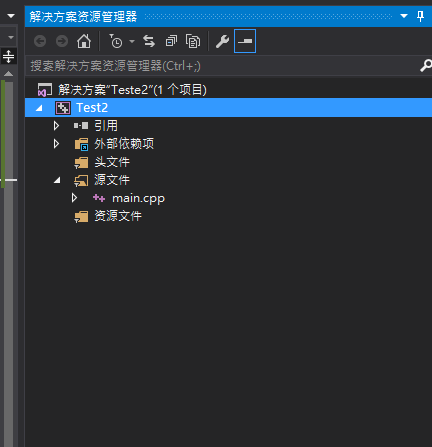
Task: Click the left editor vertical scrollbar track
Action: pos(9,263)
